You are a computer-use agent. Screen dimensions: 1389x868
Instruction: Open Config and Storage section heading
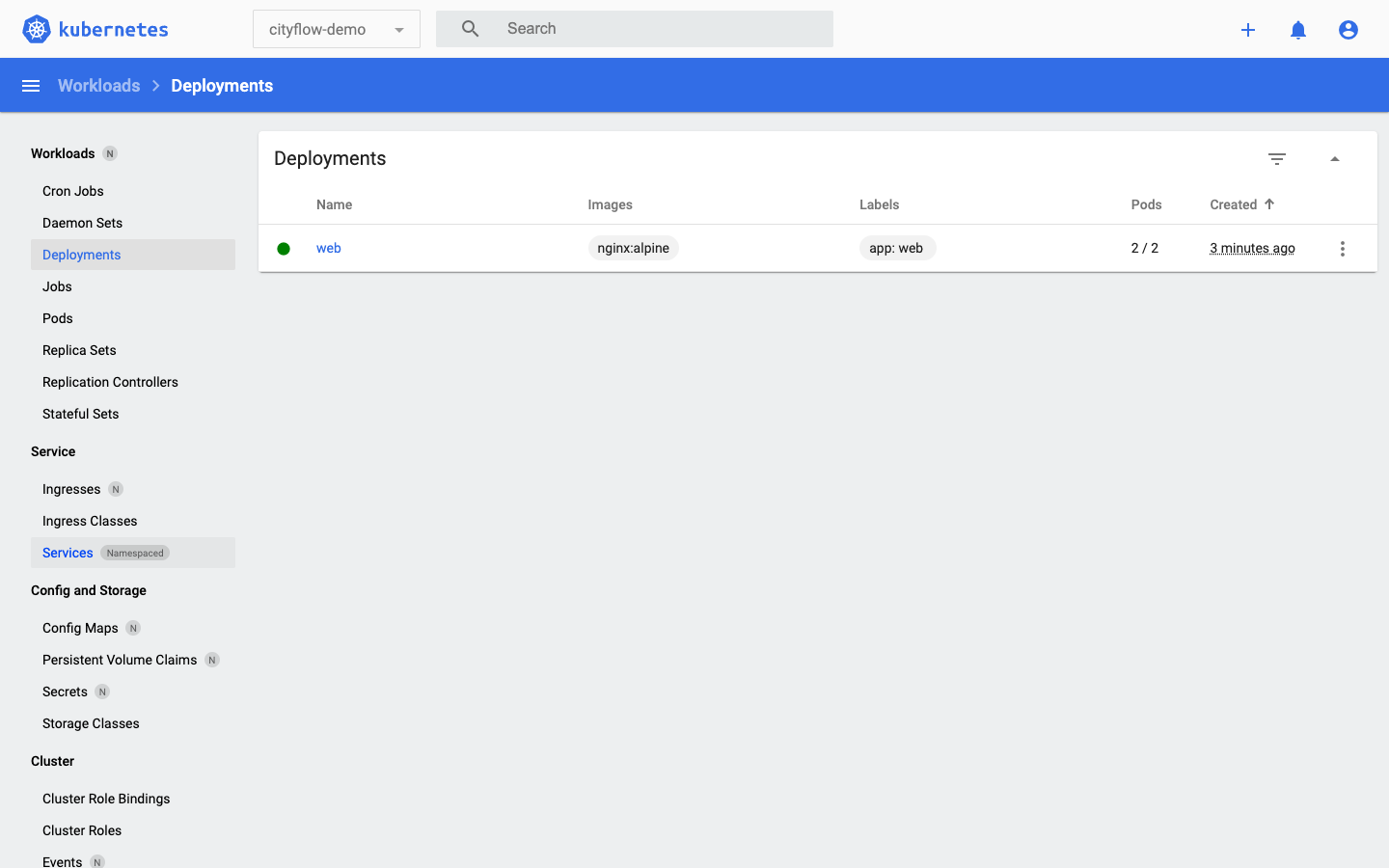pyautogui.click(x=89, y=590)
